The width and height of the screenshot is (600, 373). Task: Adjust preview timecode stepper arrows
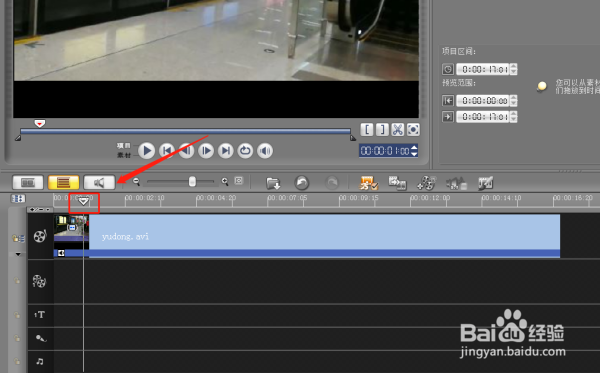pyautogui.click(x=414, y=151)
